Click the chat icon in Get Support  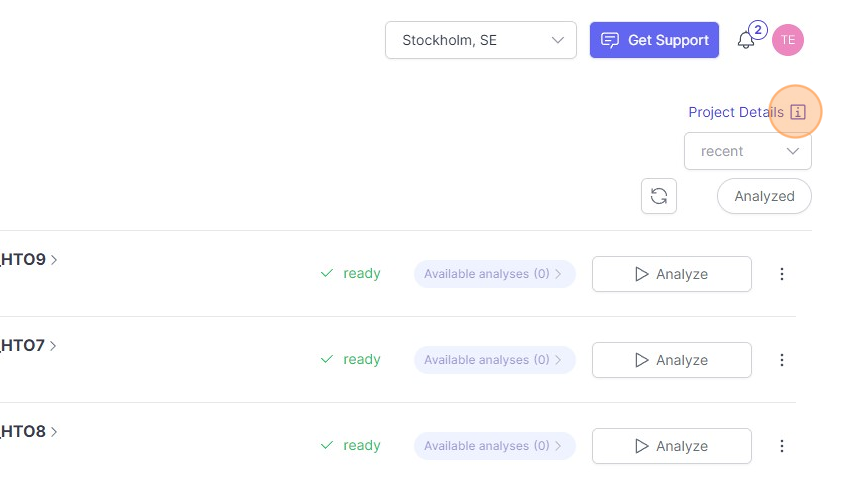(609, 40)
